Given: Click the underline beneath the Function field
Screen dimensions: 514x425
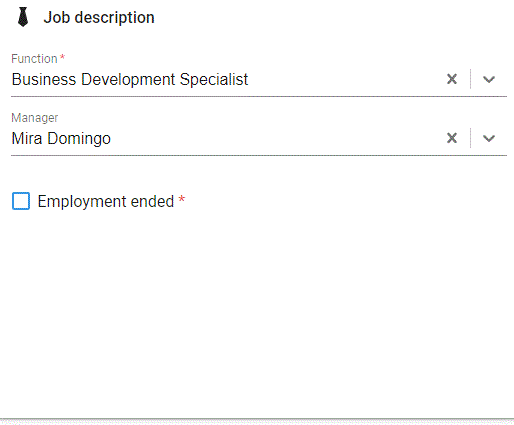Looking at the screenshot, I should tap(259, 97).
